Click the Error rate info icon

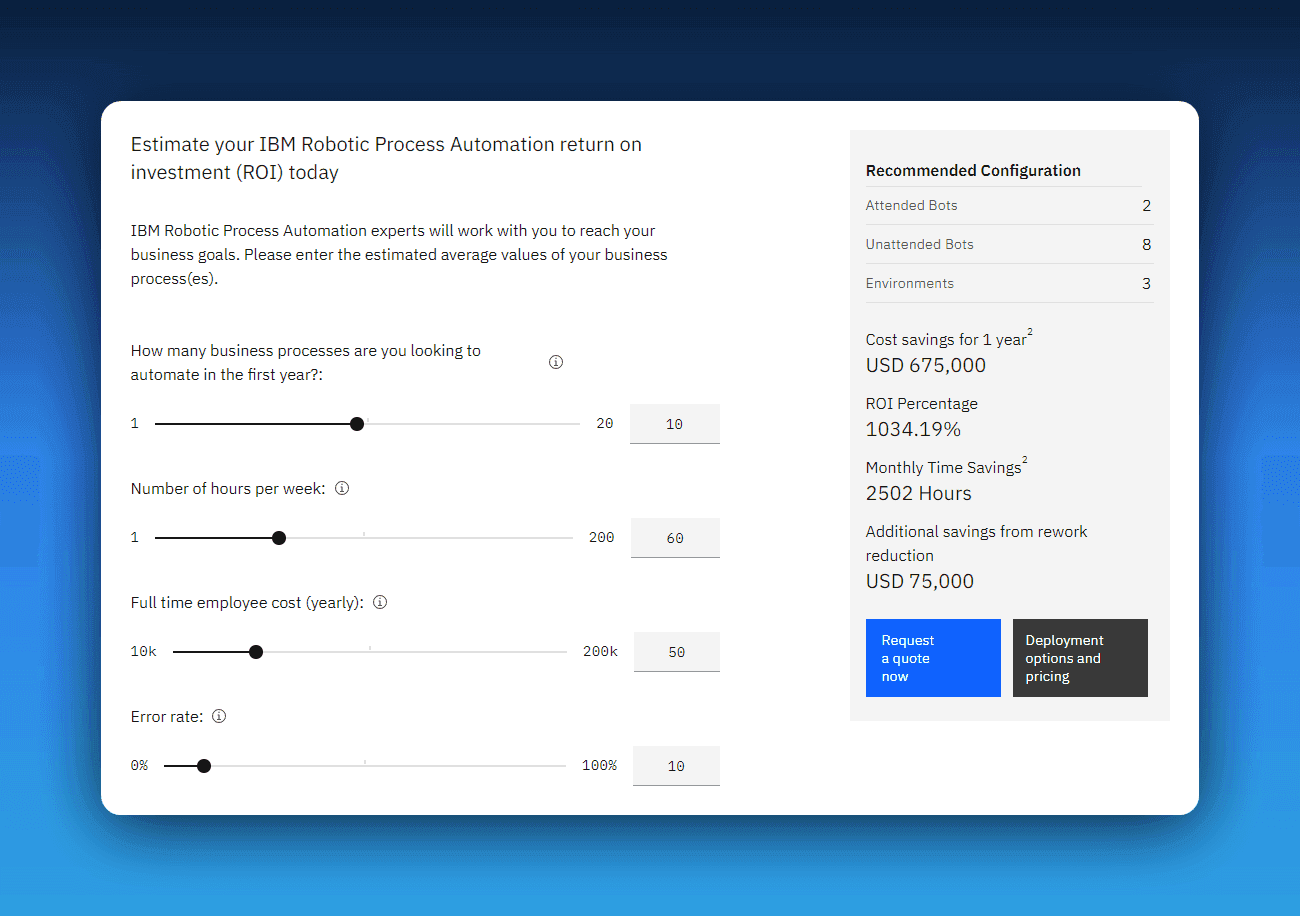pyautogui.click(x=219, y=717)
